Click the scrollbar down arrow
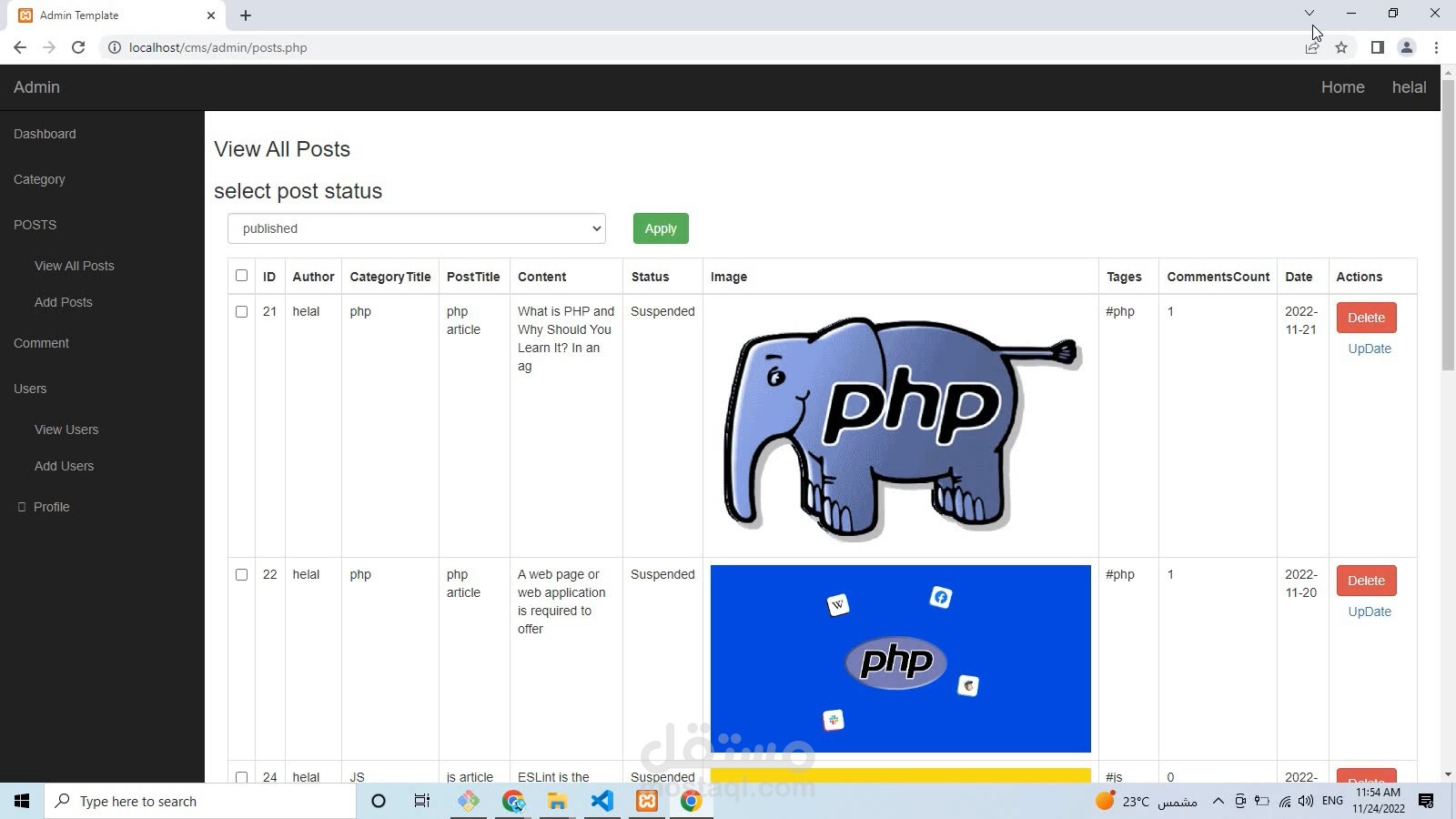 coord(1448,774)
